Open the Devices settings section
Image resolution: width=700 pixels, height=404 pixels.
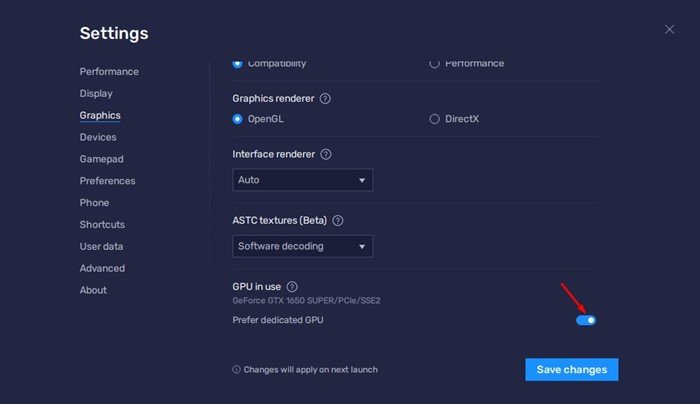pos(98,137)
